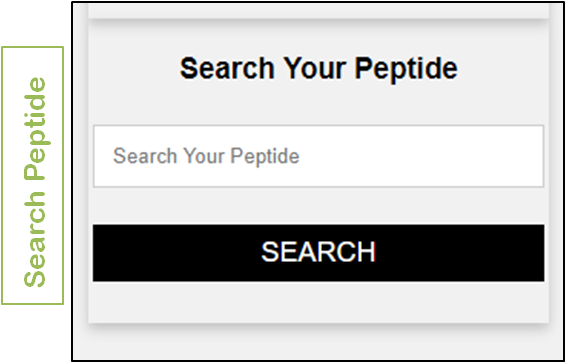Click the green-bordered box on the left

32,175
